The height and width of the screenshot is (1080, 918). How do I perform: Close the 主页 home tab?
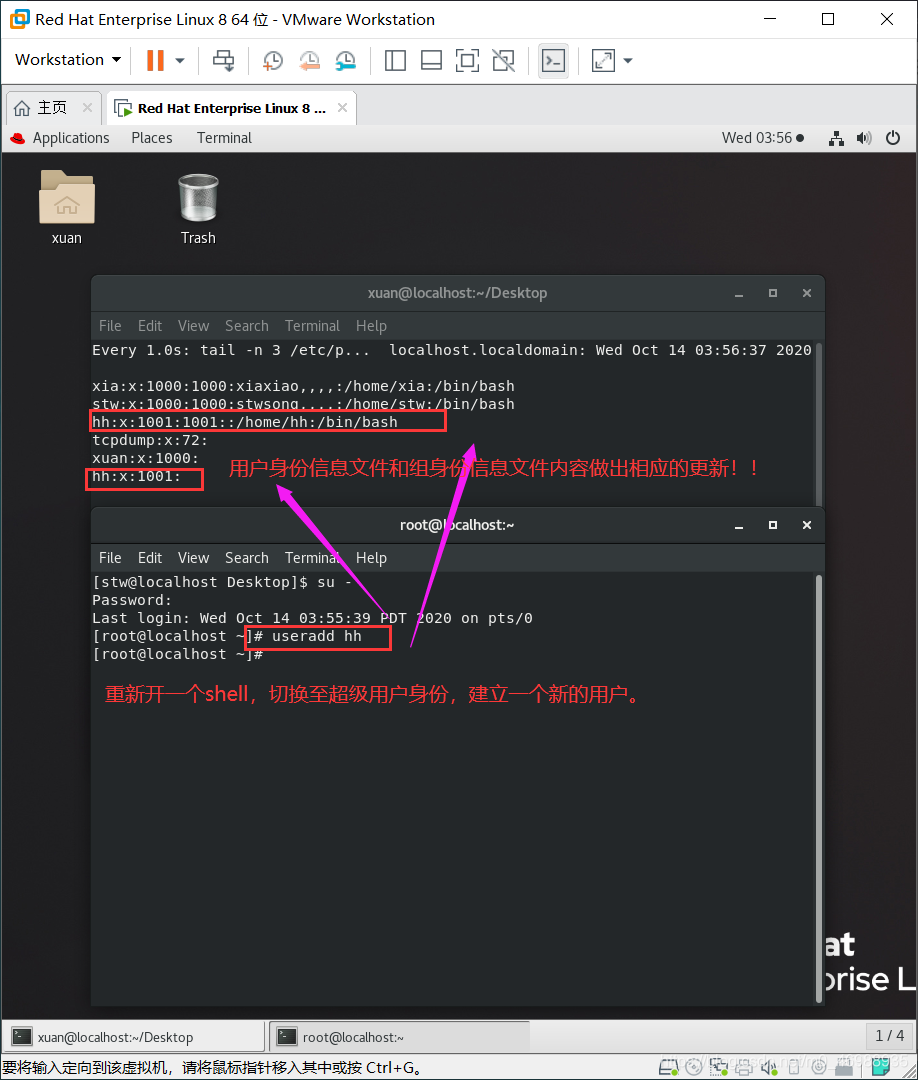[x=87, y=107]
